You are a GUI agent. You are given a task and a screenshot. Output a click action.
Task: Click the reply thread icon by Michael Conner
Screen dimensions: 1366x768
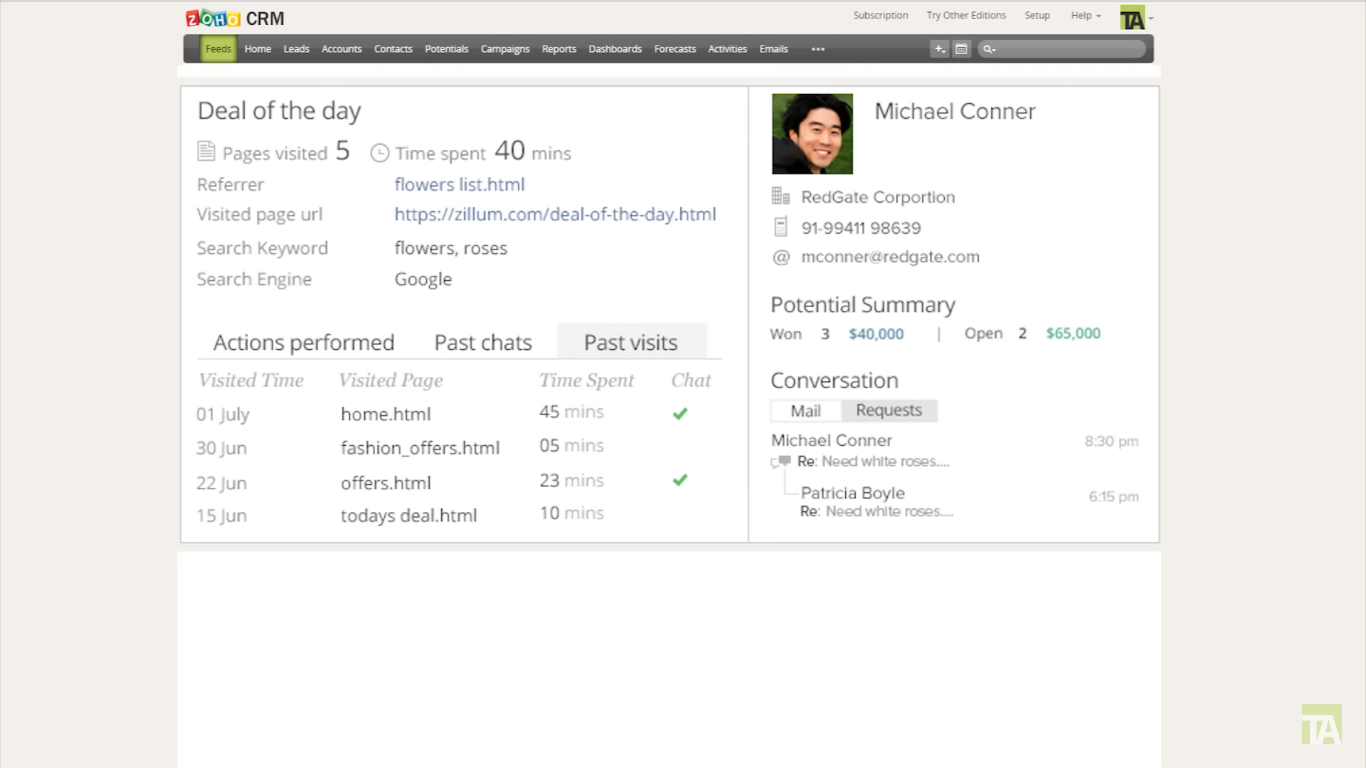pos(781,462)
